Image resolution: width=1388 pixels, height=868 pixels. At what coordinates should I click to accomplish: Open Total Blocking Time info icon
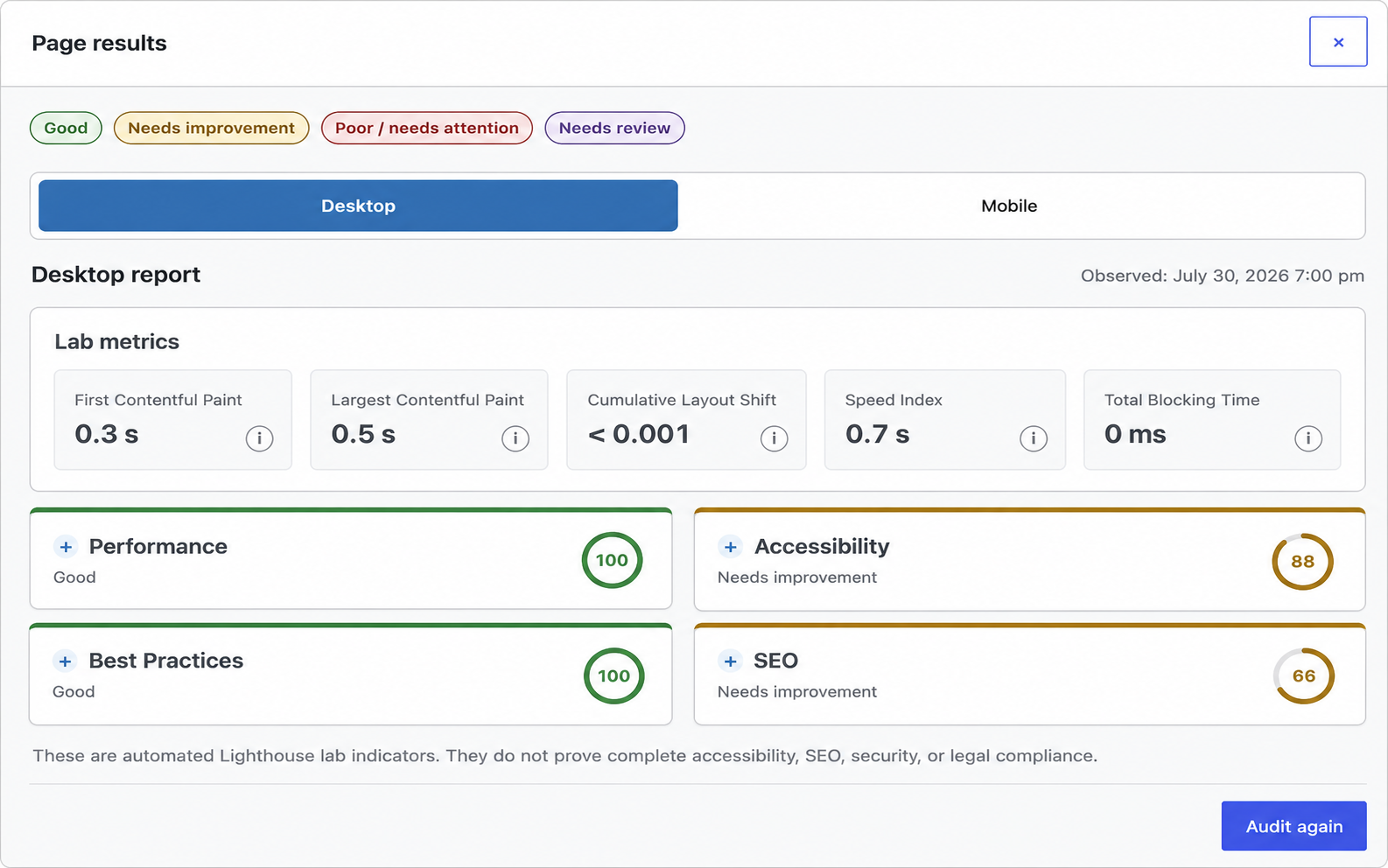1308,438
